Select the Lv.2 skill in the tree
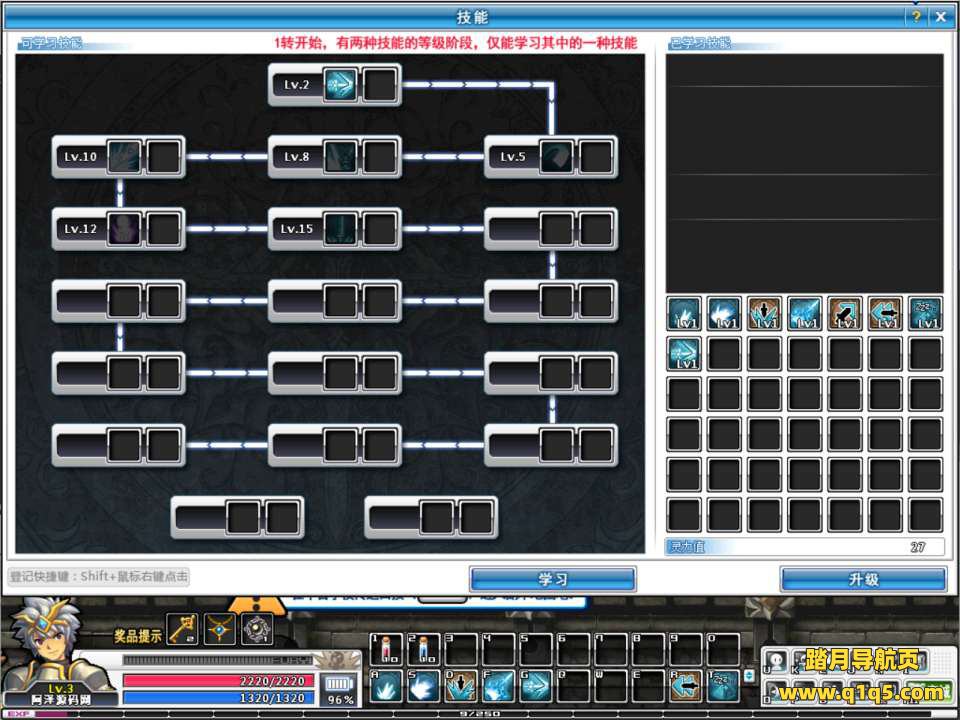 [x=340, y=85]
